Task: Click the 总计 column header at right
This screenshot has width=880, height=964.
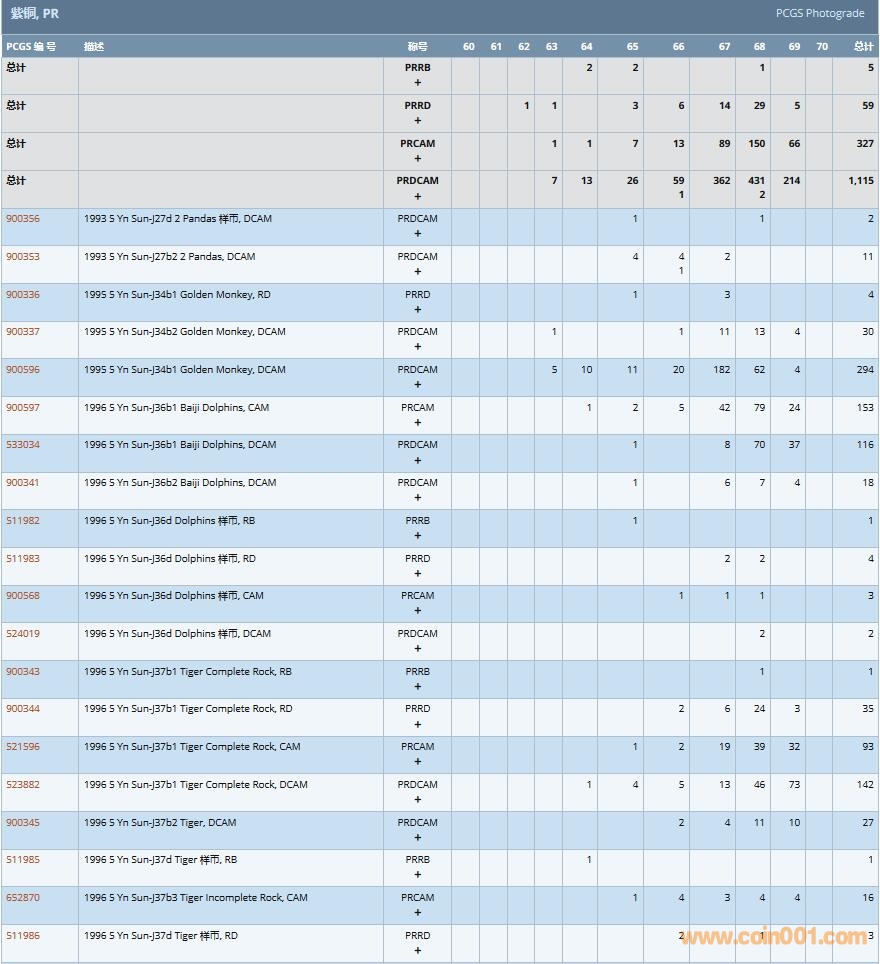Action: pos(863,47)
